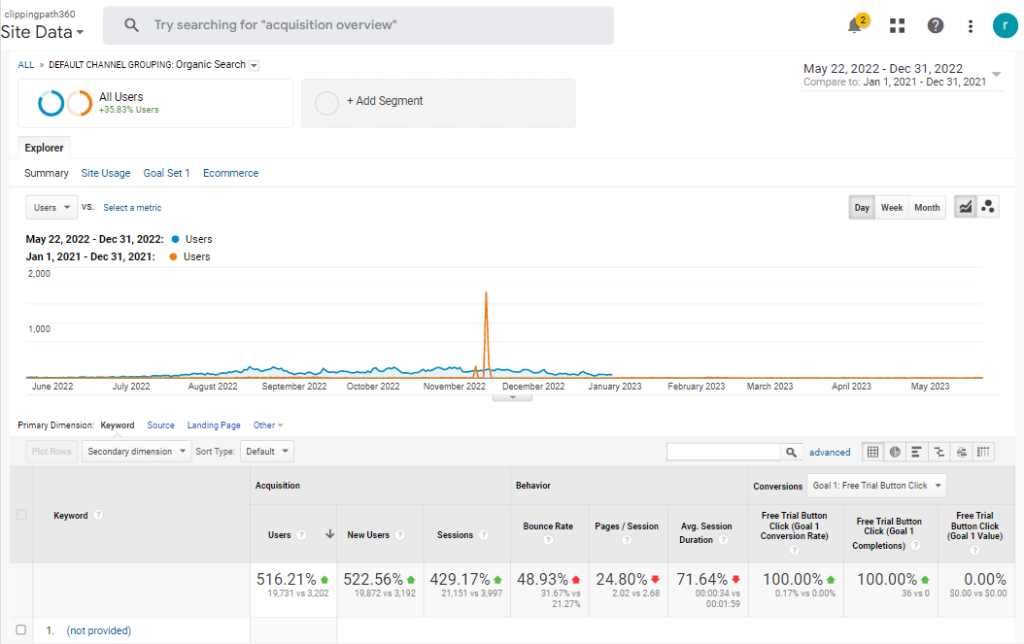Screen dimensions: 1024x644
Task: Click the help question mark icon
Action: click(935, 26)
